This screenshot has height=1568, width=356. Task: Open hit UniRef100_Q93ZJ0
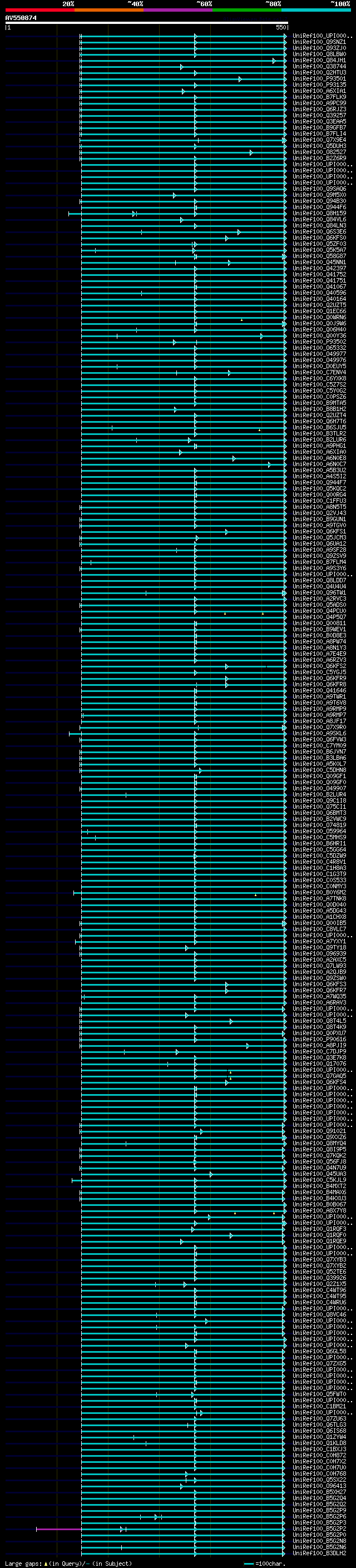pyautogui.click(x=319, y=48)
